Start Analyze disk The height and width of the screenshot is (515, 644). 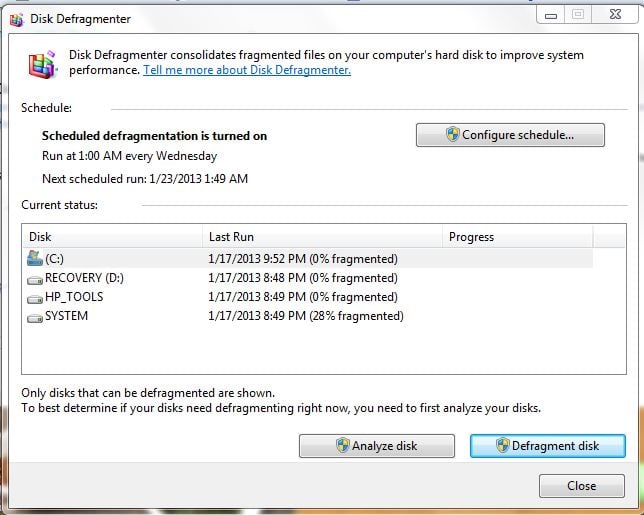377,446
